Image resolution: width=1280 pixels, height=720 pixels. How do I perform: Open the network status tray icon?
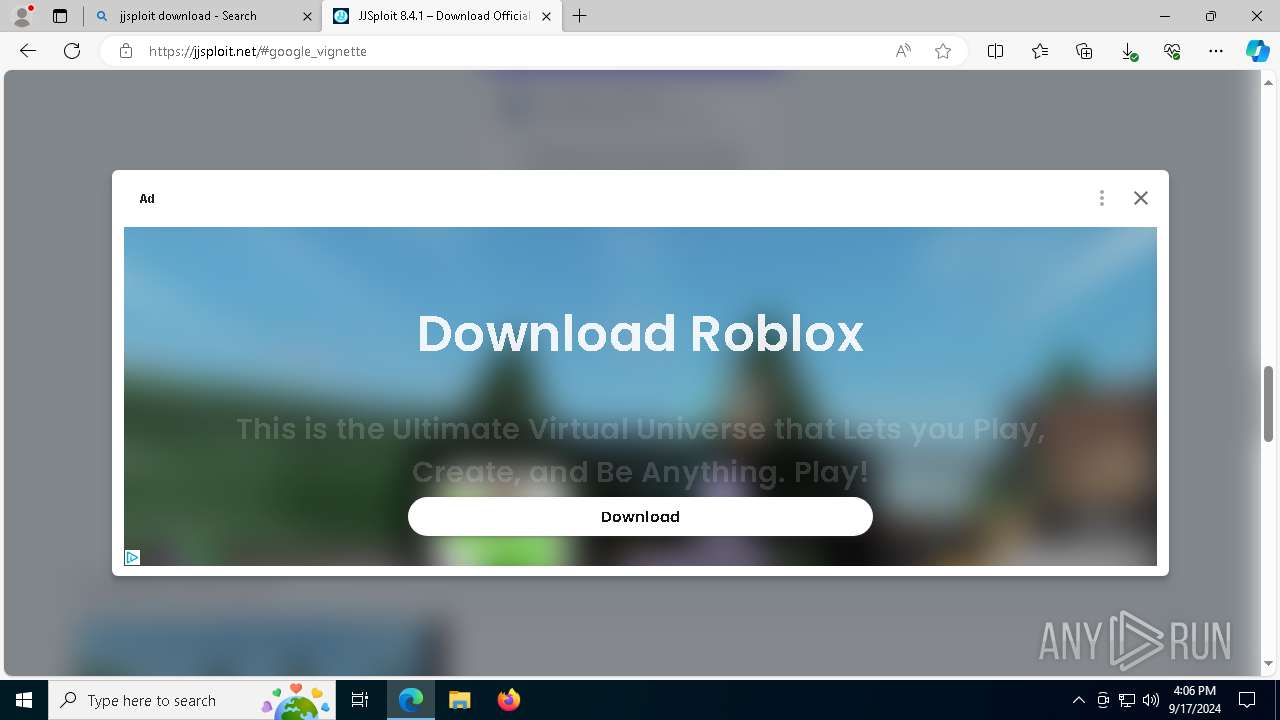pyautogui.click(x=1127, y=700)
